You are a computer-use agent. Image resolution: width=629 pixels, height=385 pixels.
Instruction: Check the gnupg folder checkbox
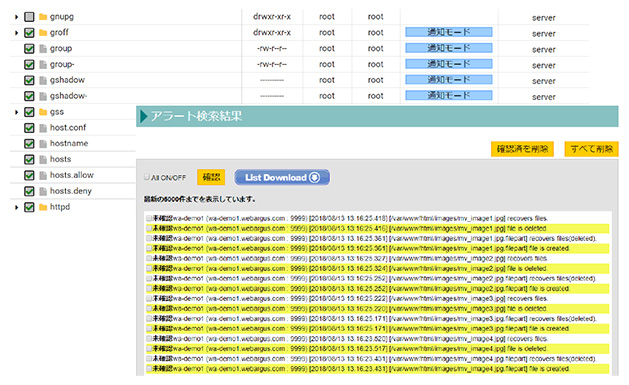29,17
